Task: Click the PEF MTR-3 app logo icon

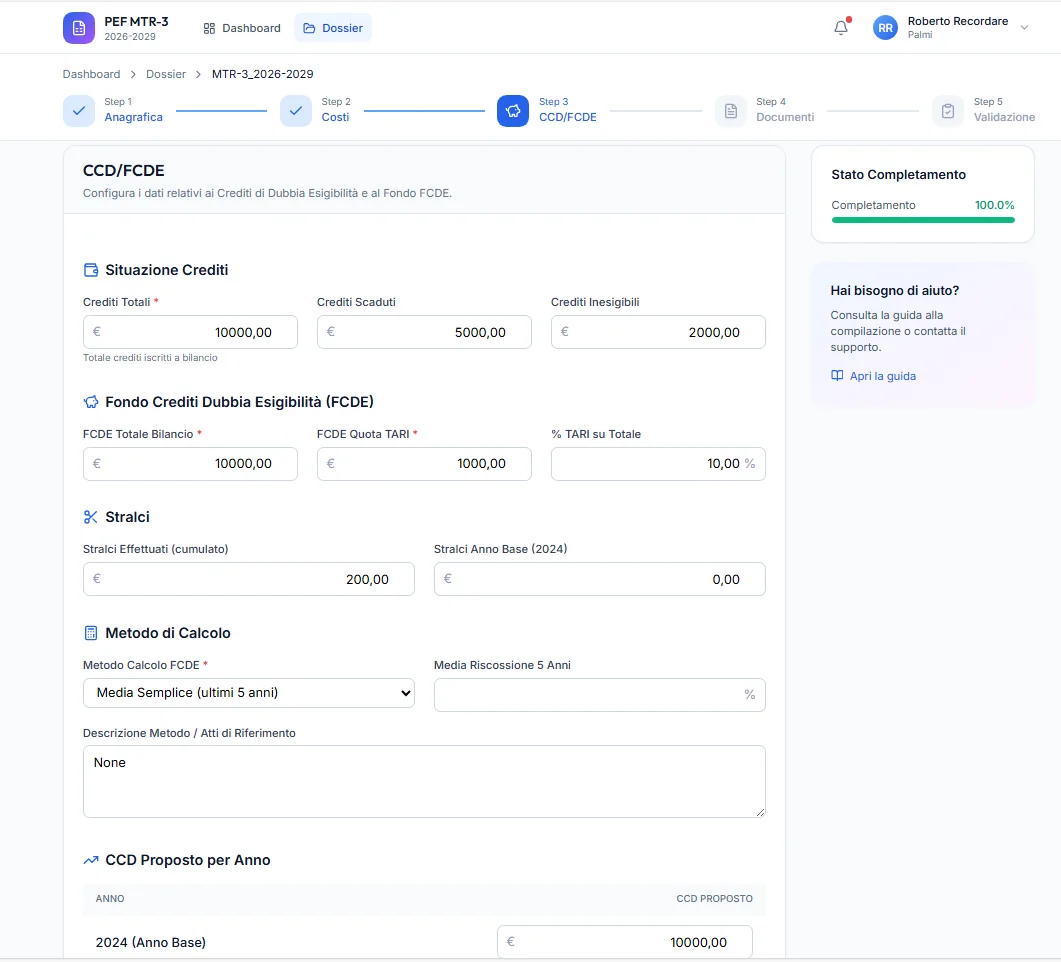Action: coord(78,28)
